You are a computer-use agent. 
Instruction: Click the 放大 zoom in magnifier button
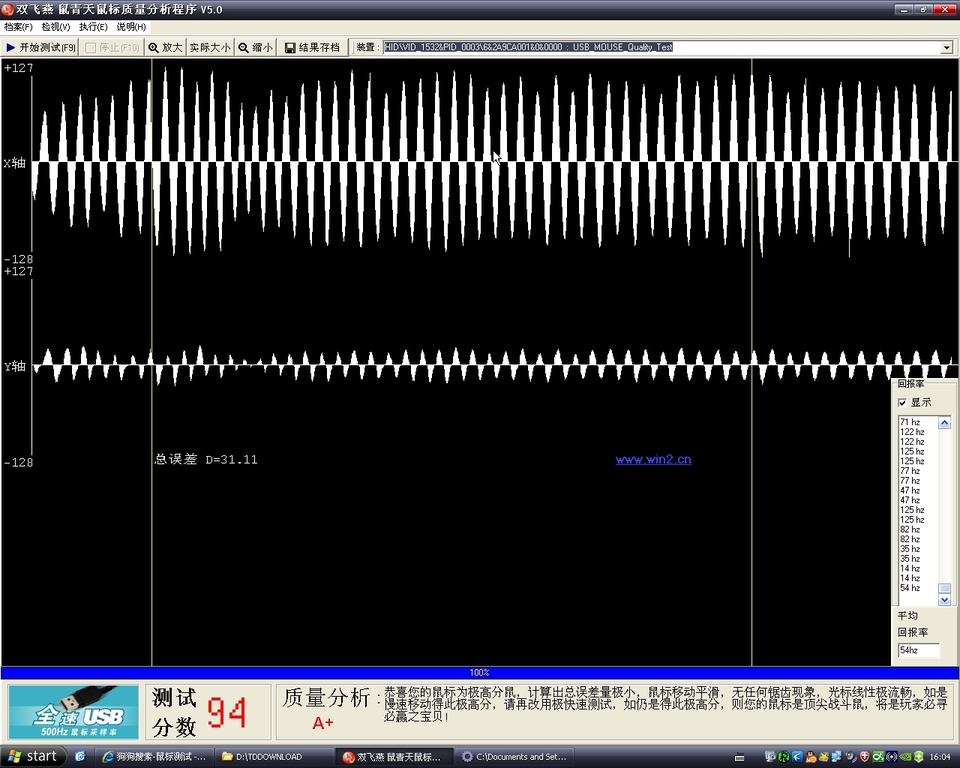coord(165,47)
